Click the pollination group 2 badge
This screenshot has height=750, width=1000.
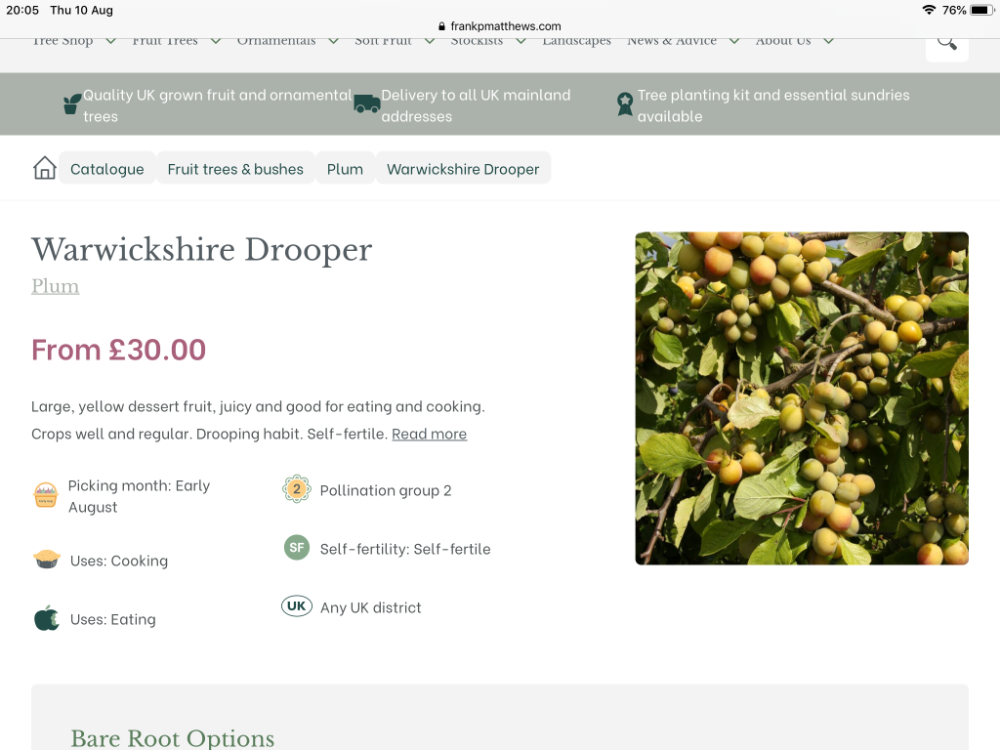click(x=297, y=489)
